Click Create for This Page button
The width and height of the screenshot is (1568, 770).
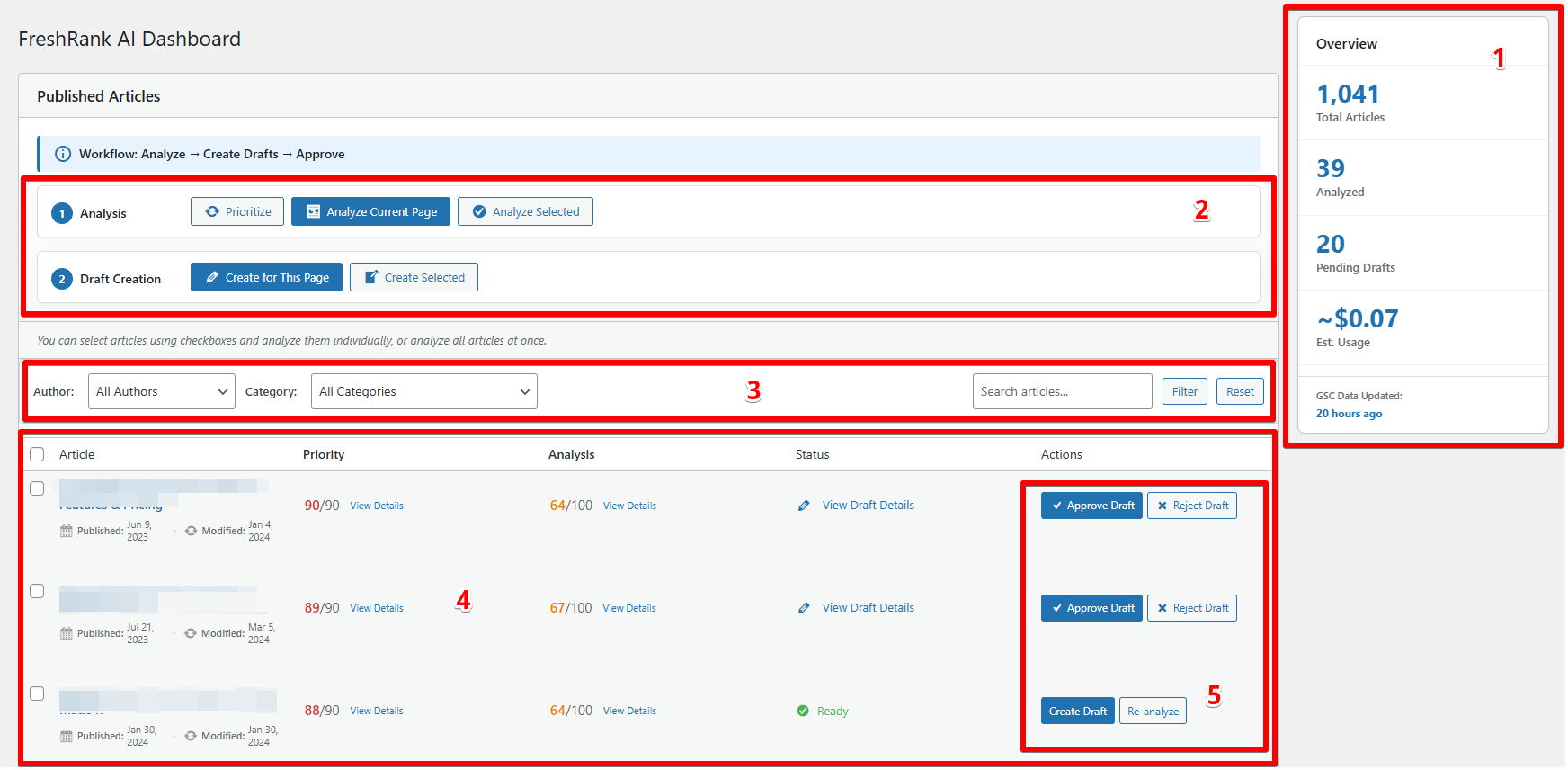click(266, 277)
